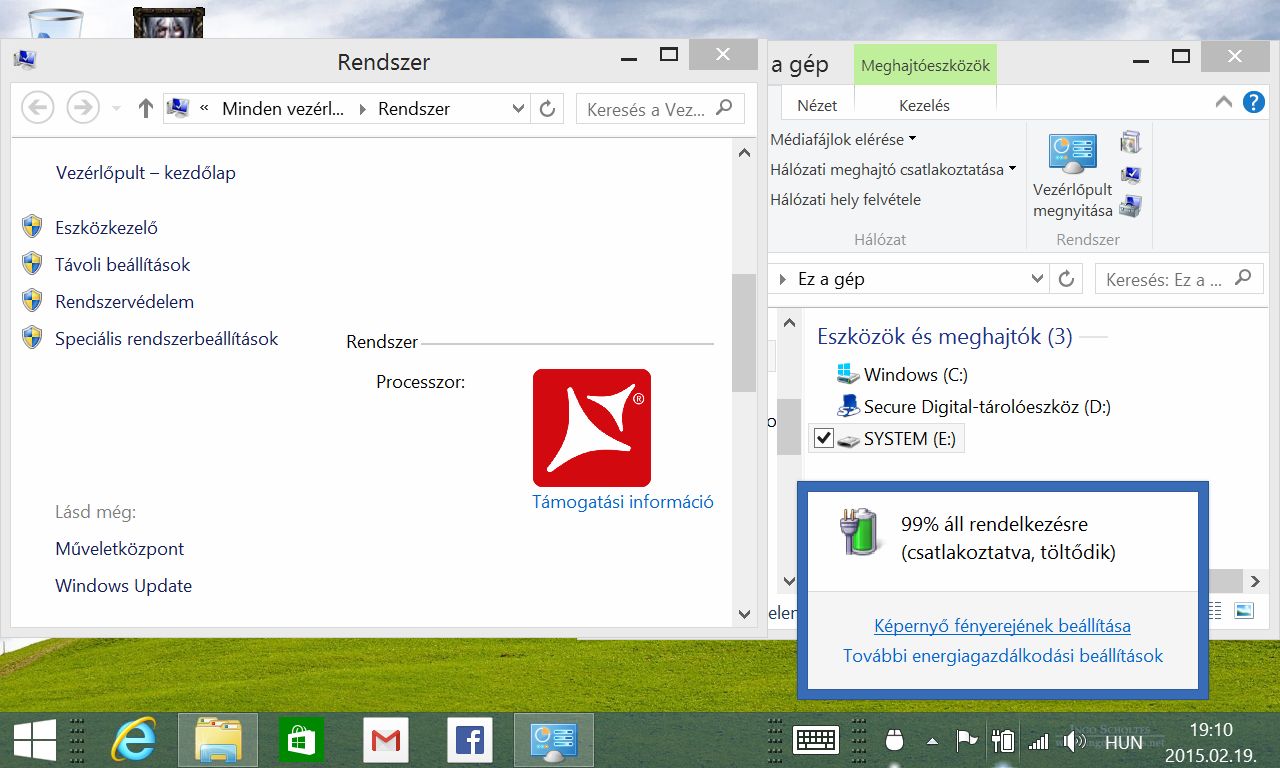
Task: Open Facebook taskbar shortcut
Action: coord(470,740)
